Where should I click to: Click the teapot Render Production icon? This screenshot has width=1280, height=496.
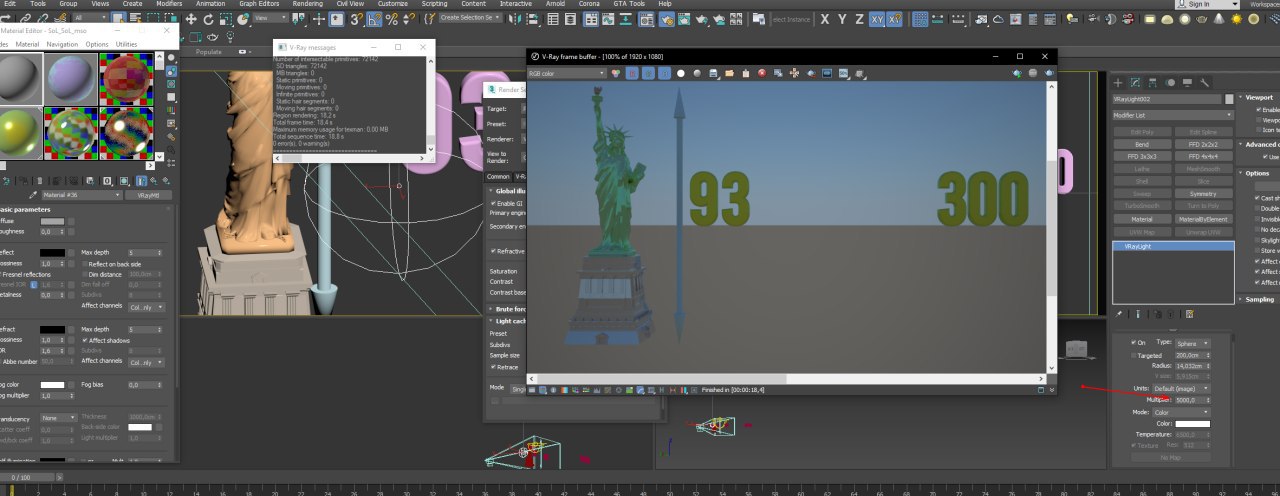click(x=700, y=19)
